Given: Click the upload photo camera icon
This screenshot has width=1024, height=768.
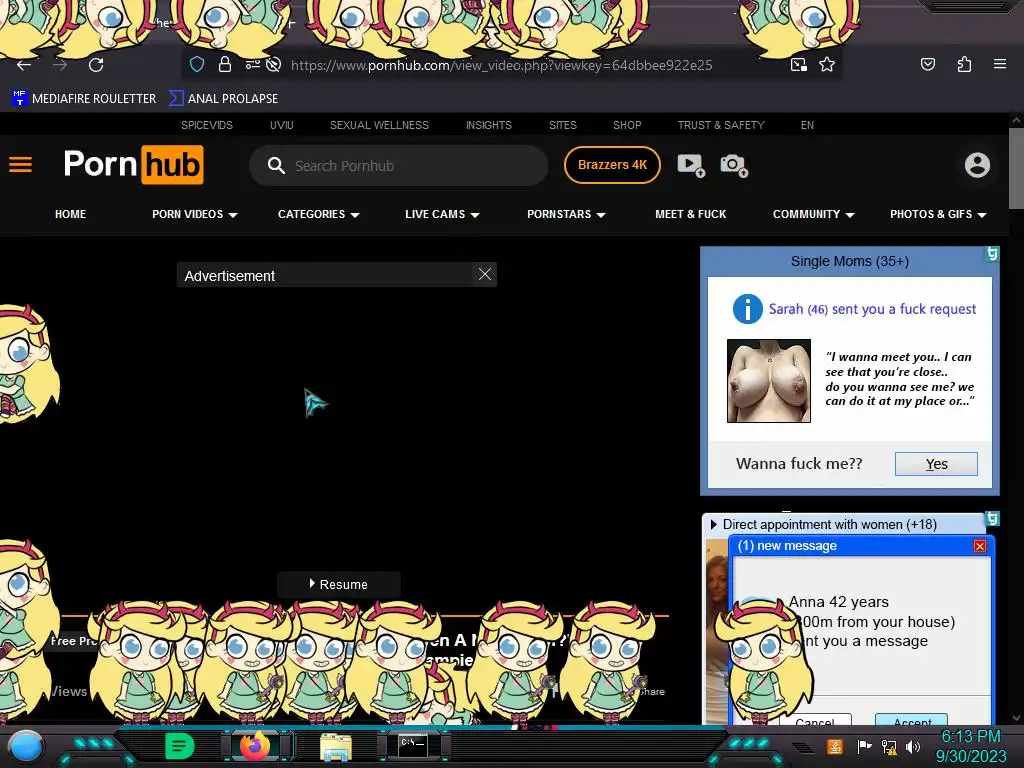Looking at the screenshot, I should pos(733,165).
